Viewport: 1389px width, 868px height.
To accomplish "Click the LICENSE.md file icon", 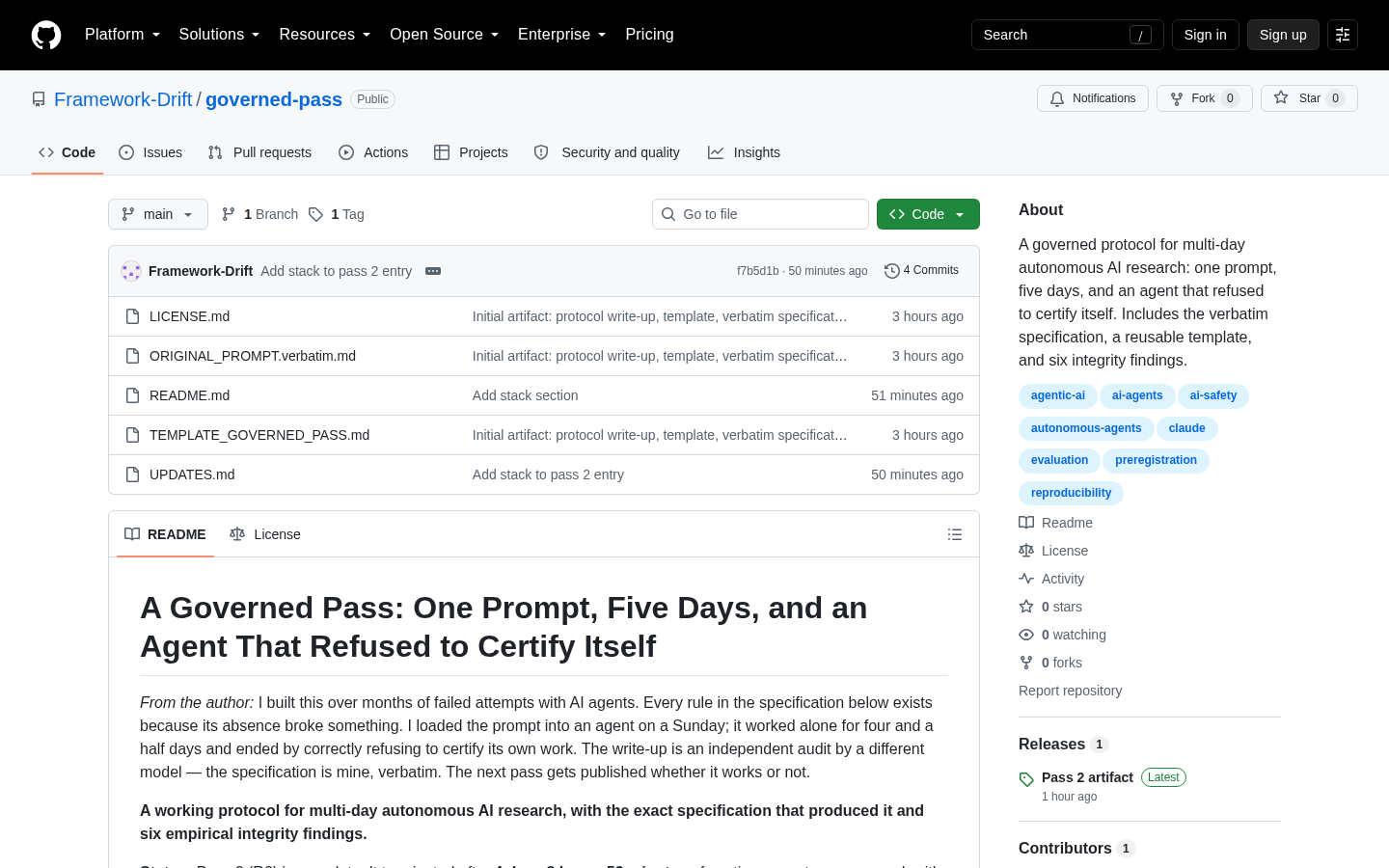I will click(133, 316).
